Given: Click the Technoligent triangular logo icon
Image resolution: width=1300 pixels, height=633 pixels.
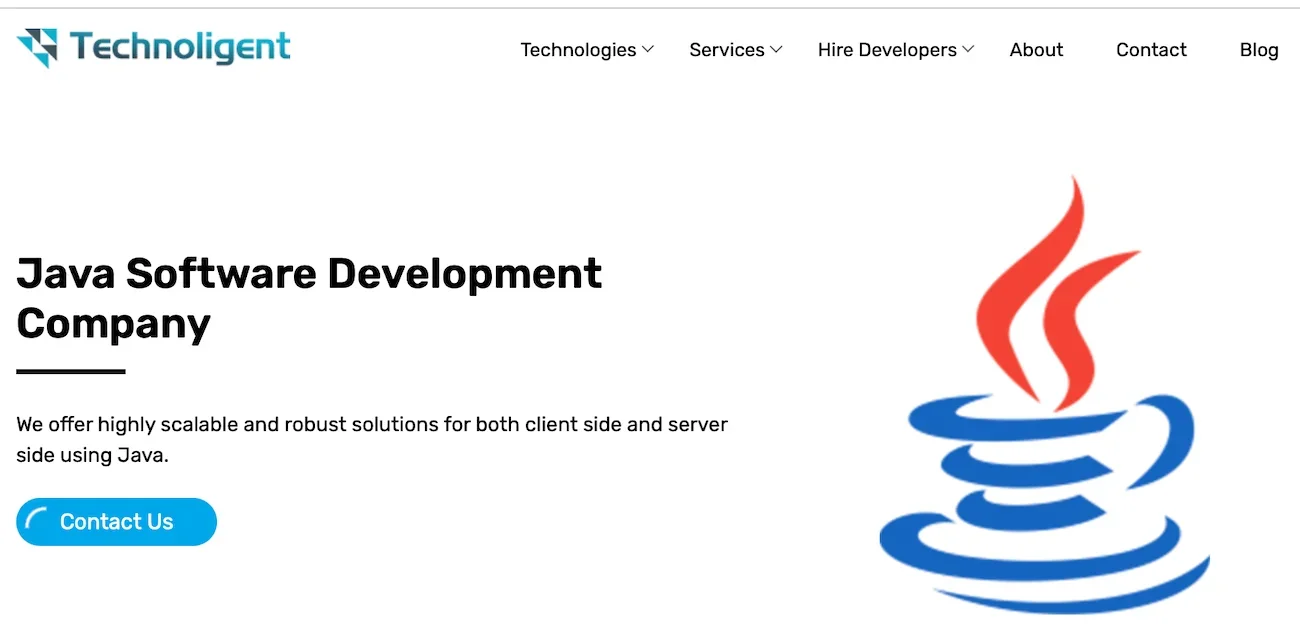Looking at the screenshot, I should [38, 47].
